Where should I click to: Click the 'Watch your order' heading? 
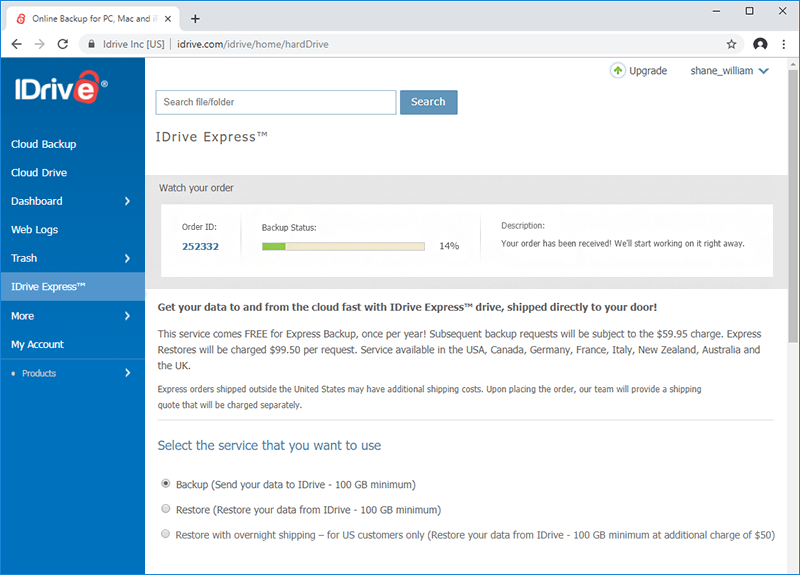(196, 188)
